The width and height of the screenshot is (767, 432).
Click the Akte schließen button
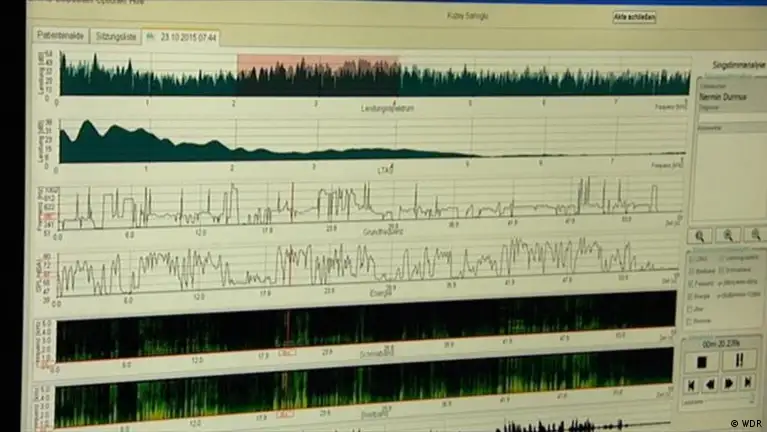click(x=634, y=17)
